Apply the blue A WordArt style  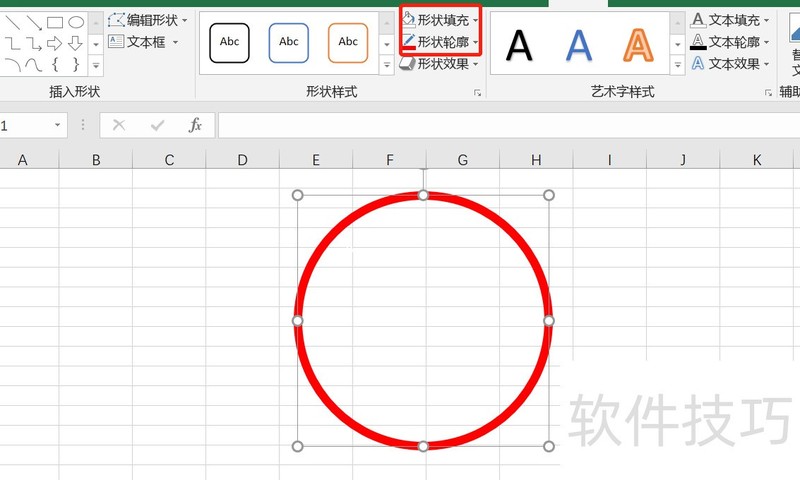pyautogui.click(x=579, y=45)
